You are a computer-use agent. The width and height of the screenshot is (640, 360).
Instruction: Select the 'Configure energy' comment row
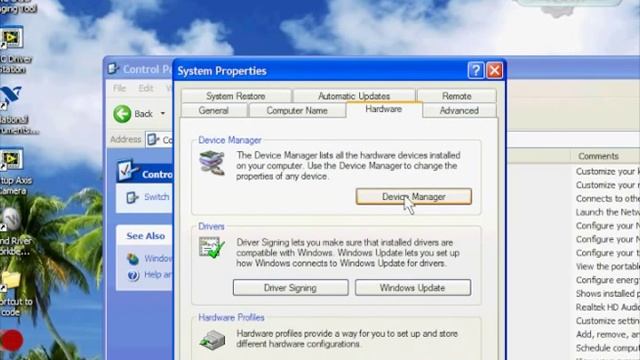[x=608, y=280]
